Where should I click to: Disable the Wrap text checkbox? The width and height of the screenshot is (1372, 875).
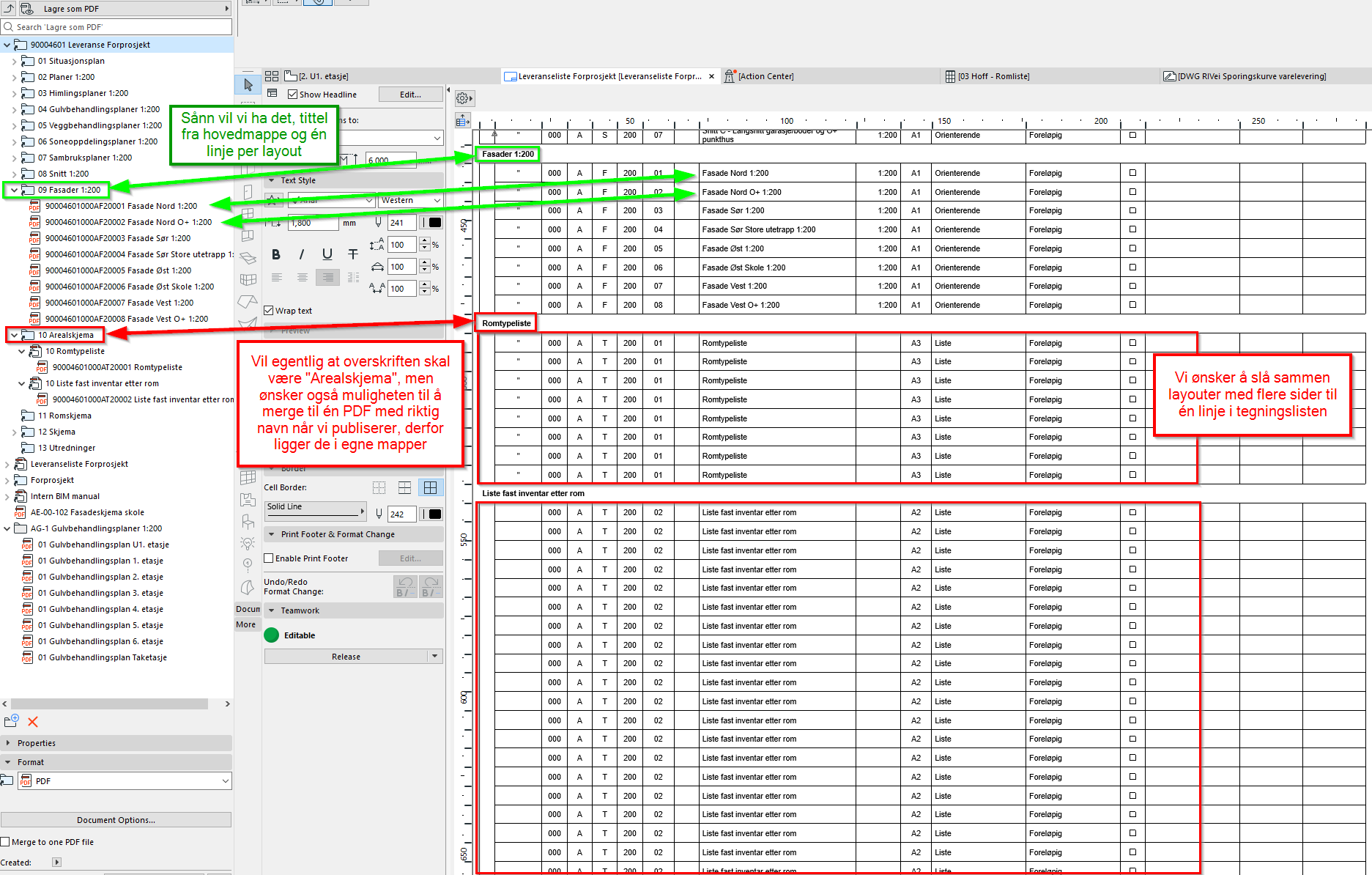click(x=269, y=311)
